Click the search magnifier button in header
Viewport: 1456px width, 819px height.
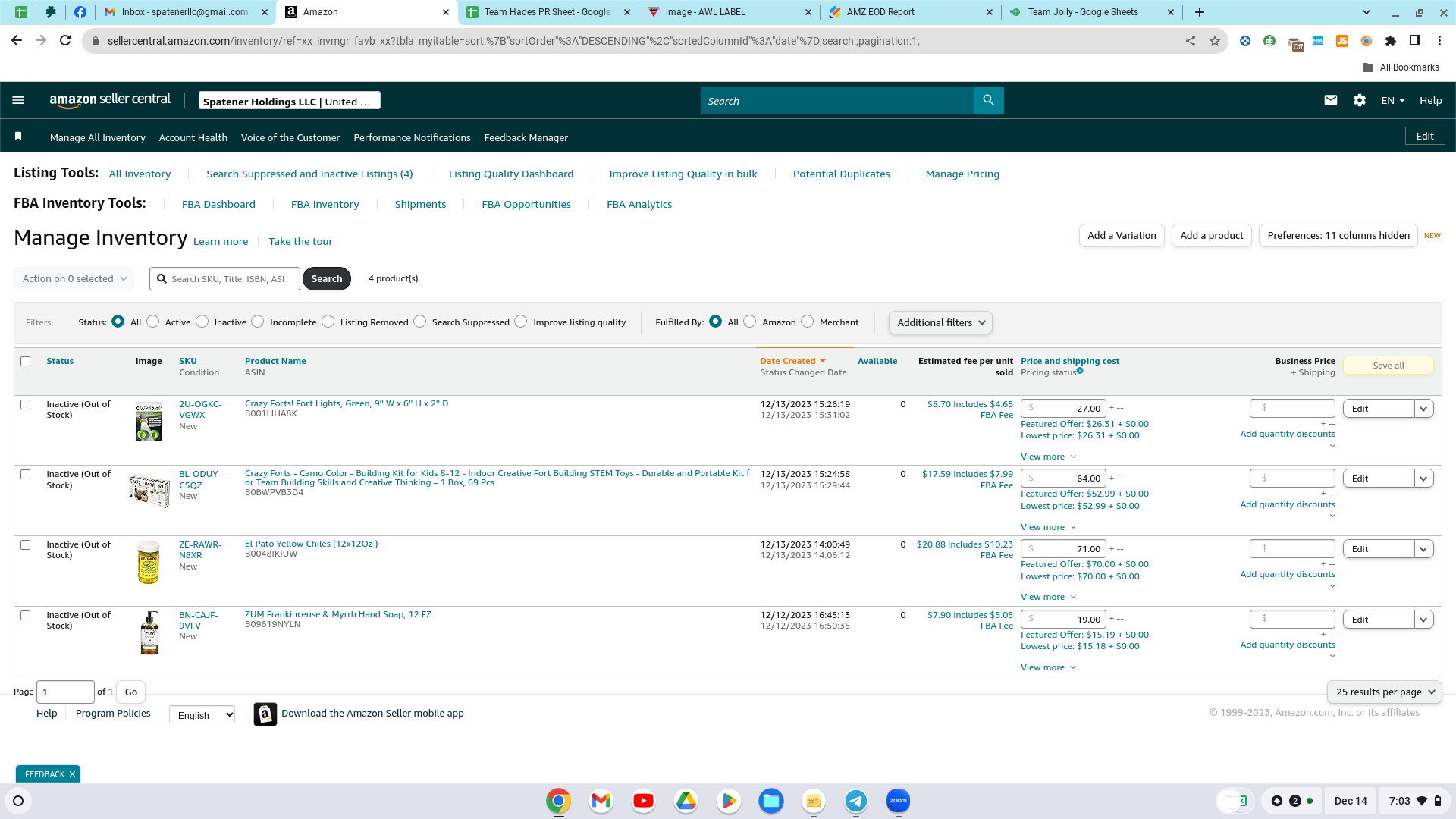click(988, 100)
